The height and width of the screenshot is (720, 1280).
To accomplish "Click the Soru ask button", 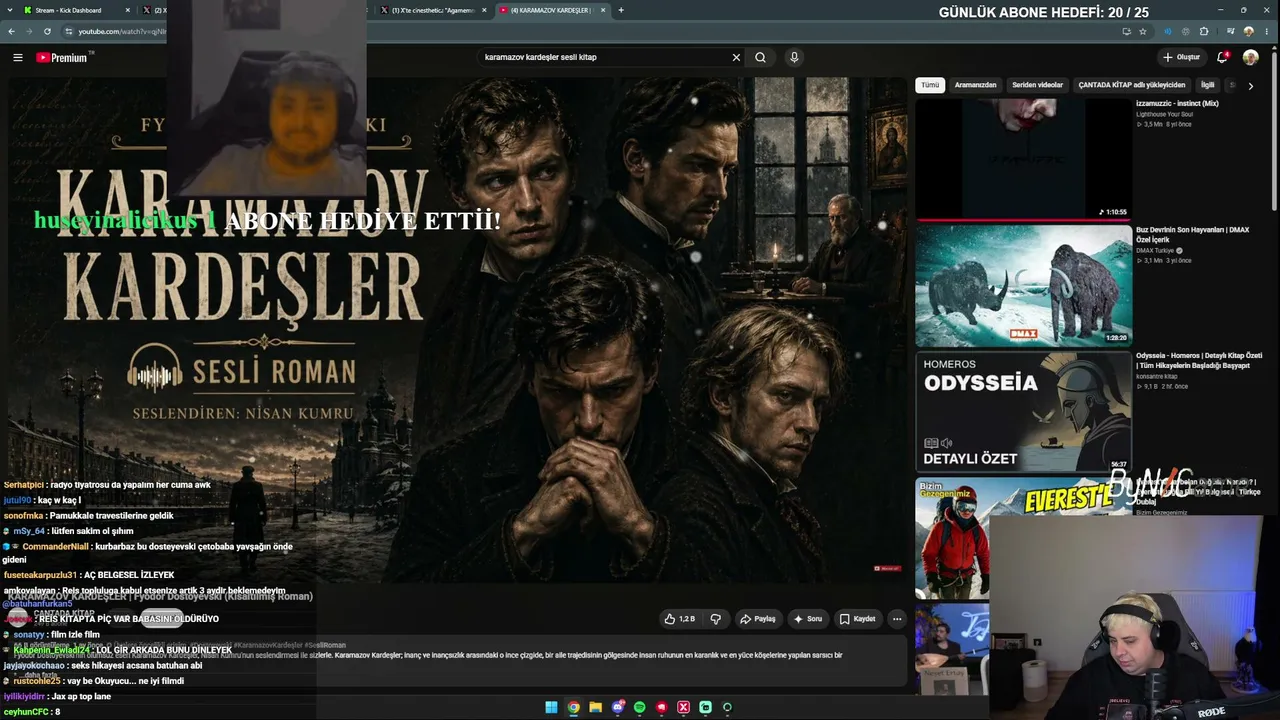I will pos(808,619).
